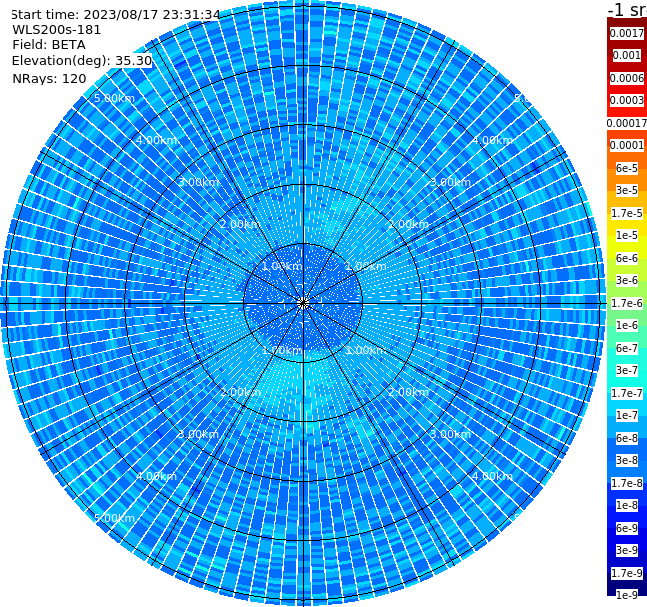The height and width of the screenshot is (607, 647).
Task: Select the 'Elevation(deg): 35.30' text
Action: [82, 61]
